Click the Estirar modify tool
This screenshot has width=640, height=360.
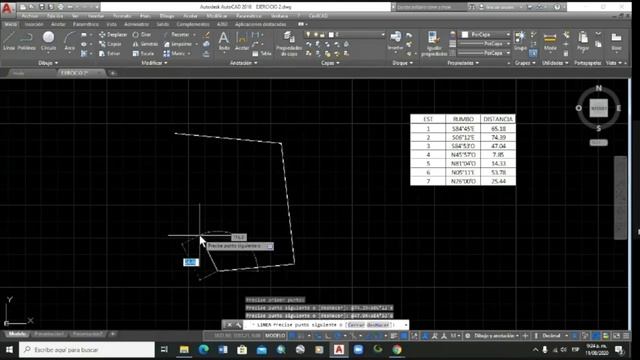[110, 53]
